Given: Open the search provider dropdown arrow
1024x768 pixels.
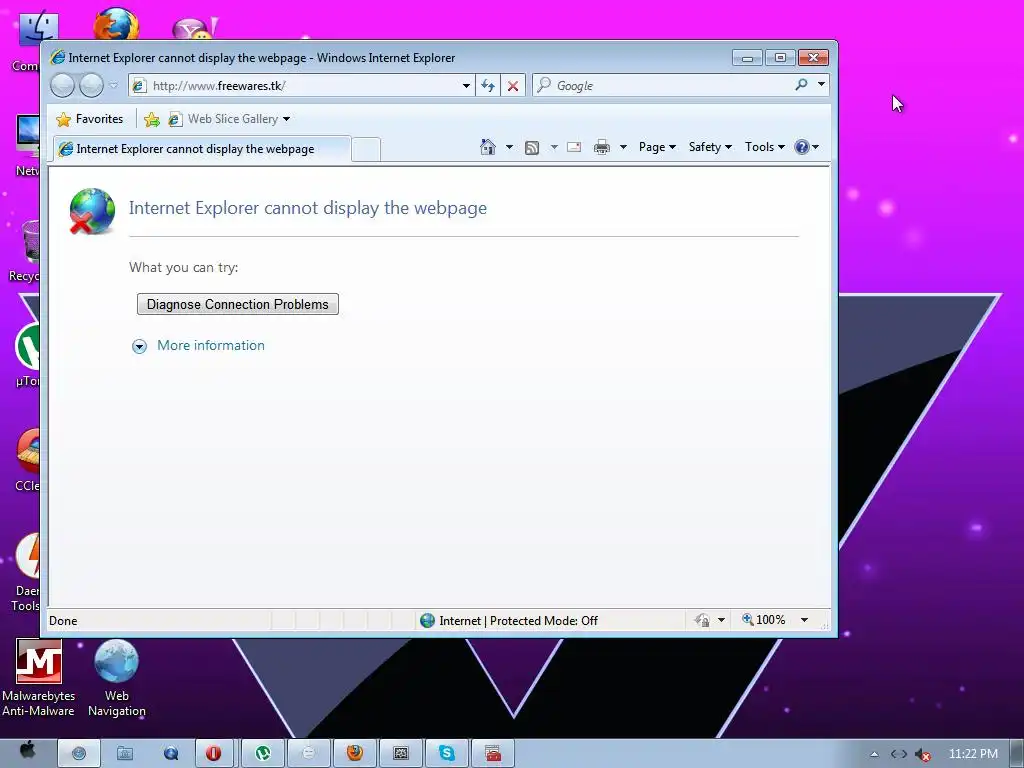Looking at the screenshot, I should coord(822,84).
